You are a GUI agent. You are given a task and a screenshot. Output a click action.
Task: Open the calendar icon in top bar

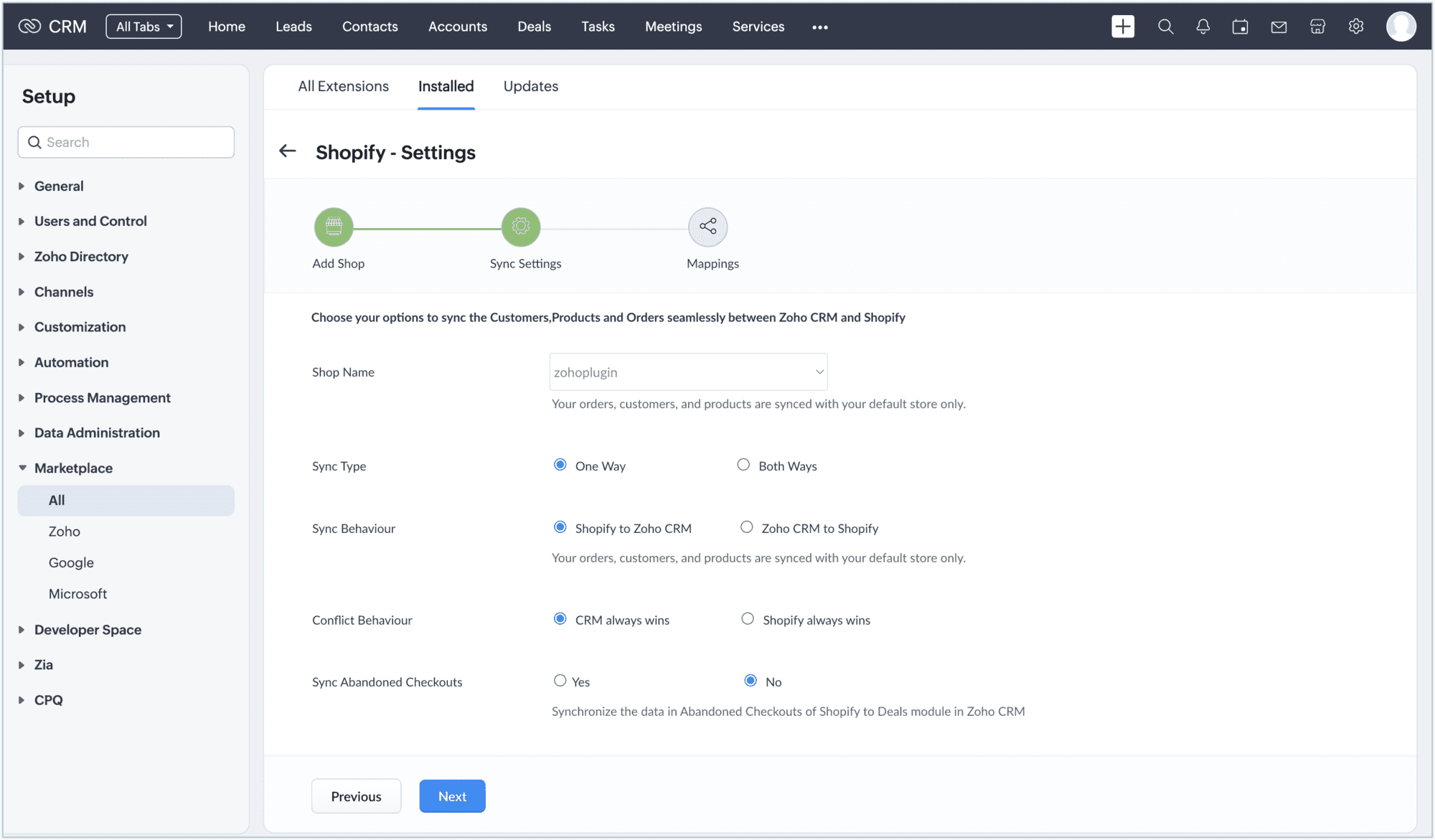pos(1241,27)
